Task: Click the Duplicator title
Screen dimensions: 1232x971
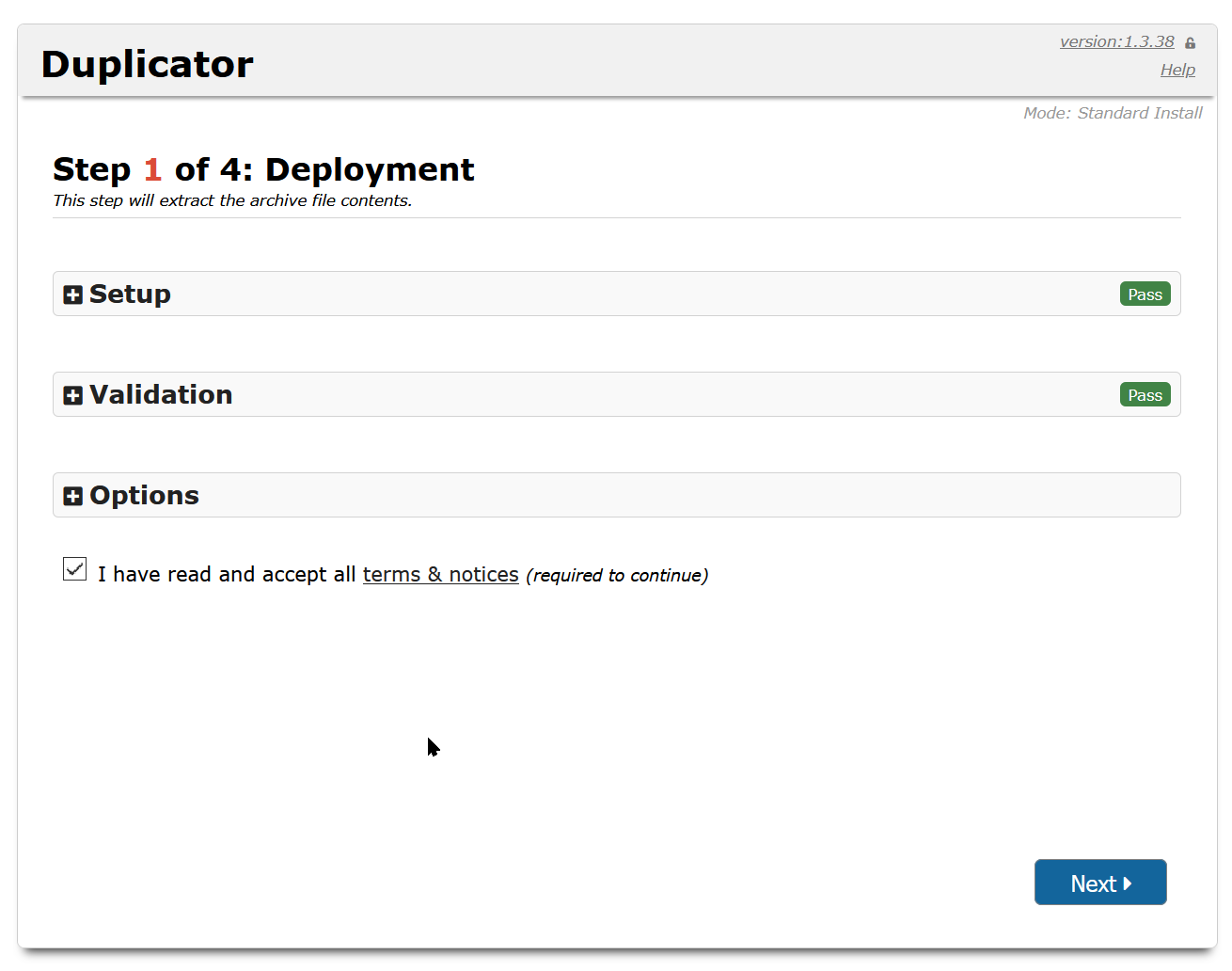Action: pyautogui.click(x=148, y=64)
